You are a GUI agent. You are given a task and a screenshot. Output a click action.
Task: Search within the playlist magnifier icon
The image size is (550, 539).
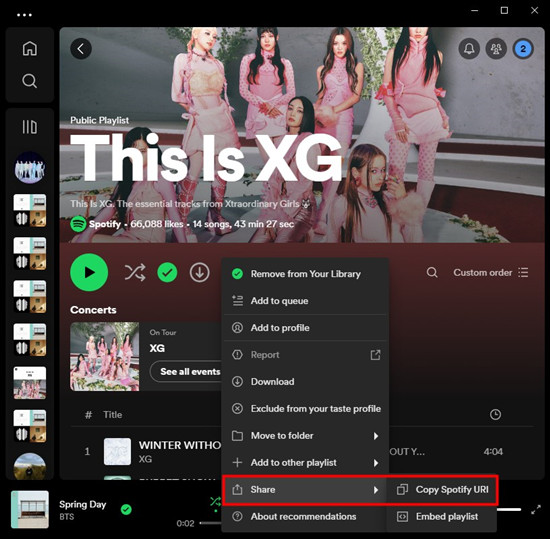[432, 272]
